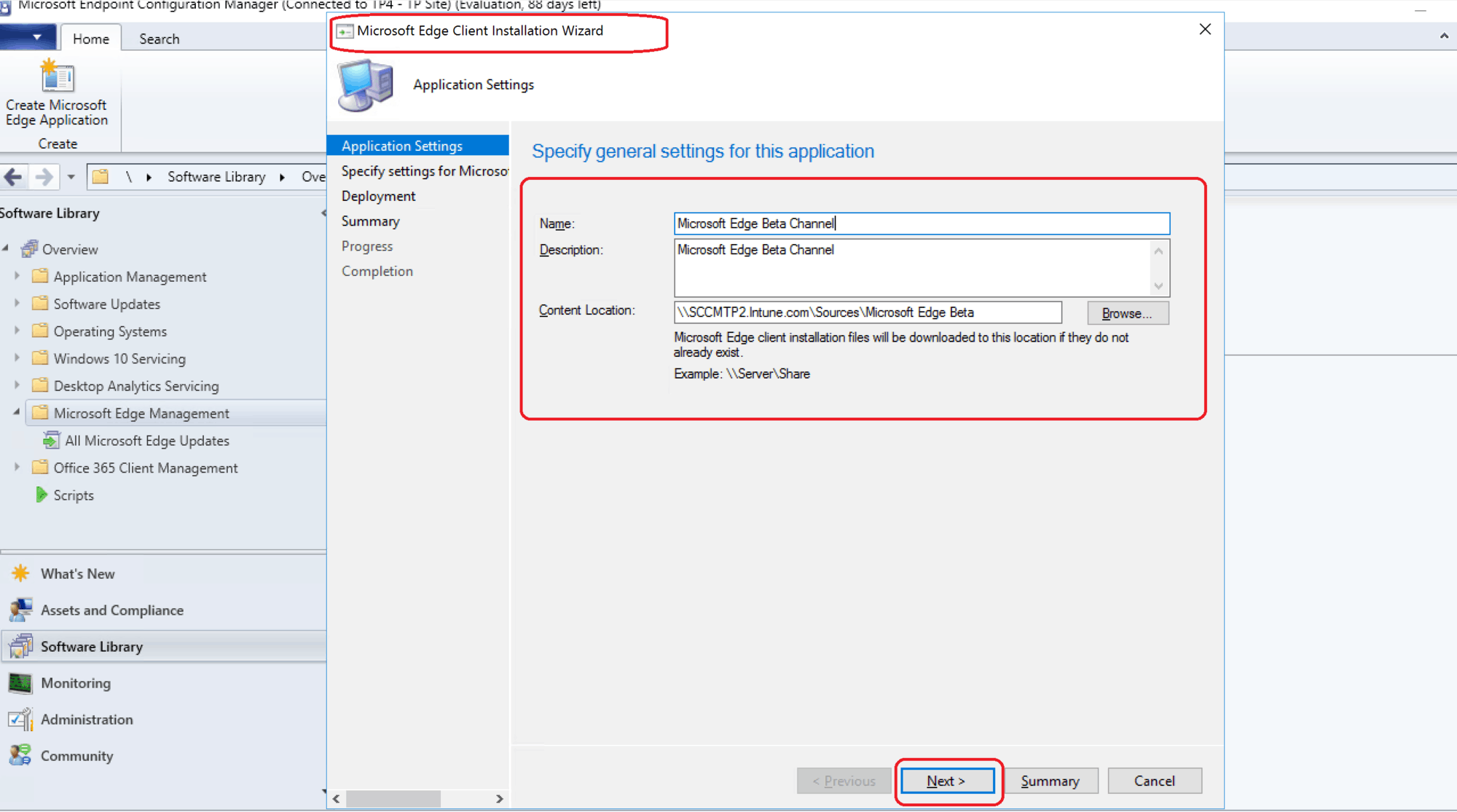
Task: Click the back navigation arrow
Action: click(x=13, y=176)
